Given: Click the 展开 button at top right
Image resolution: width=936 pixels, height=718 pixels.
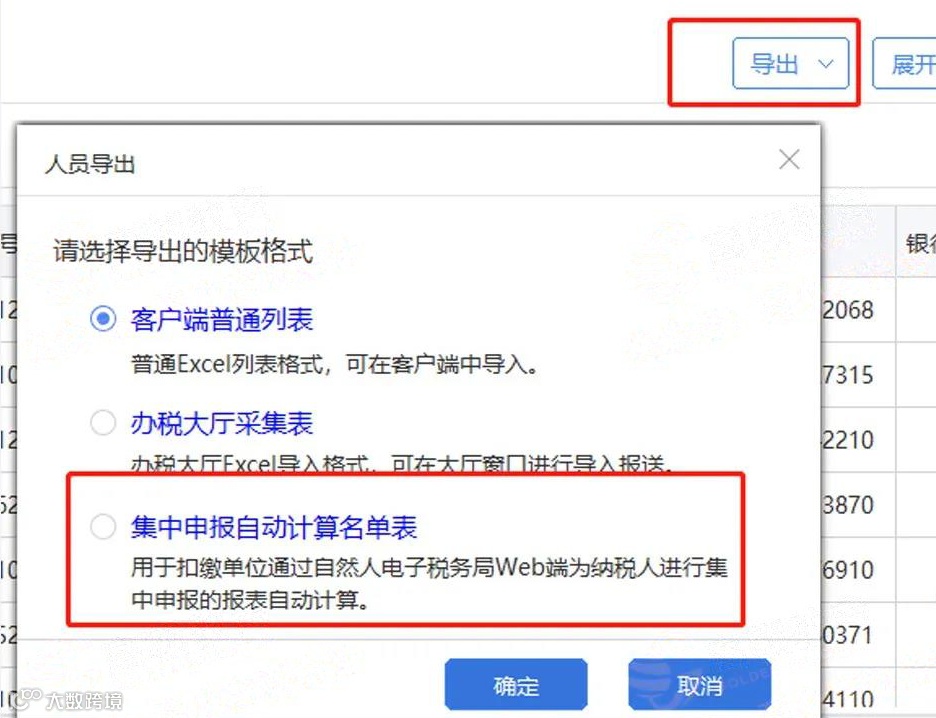Looking at the screenshot, I should 904,63.
